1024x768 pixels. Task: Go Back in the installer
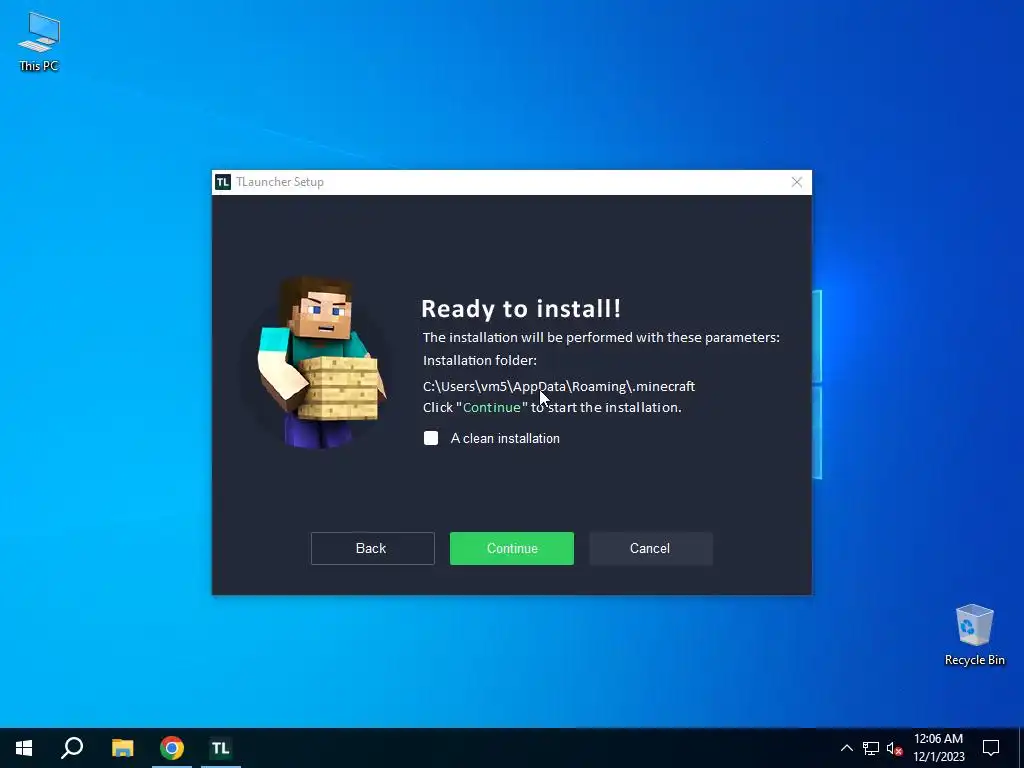point(372,549)
